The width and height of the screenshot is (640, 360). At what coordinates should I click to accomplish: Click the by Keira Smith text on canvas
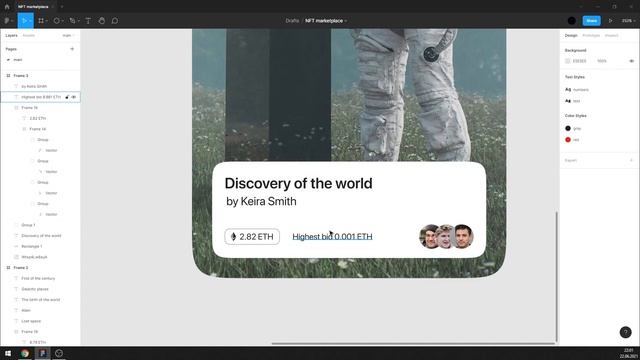261,201
